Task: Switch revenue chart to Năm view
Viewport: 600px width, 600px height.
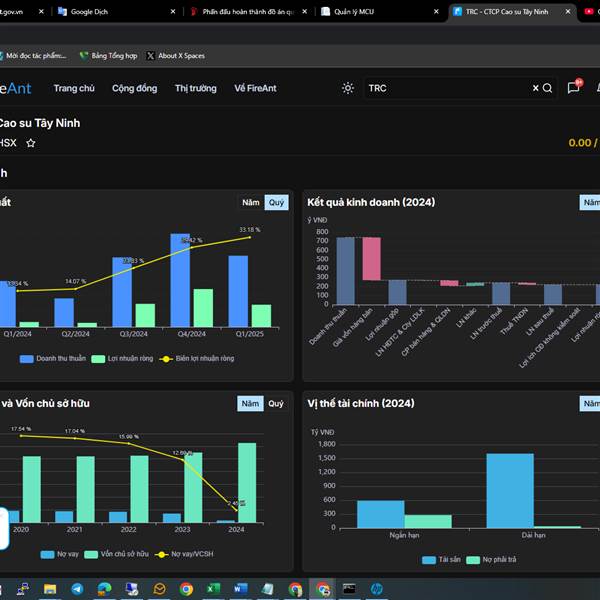Action: click(251, 202)
